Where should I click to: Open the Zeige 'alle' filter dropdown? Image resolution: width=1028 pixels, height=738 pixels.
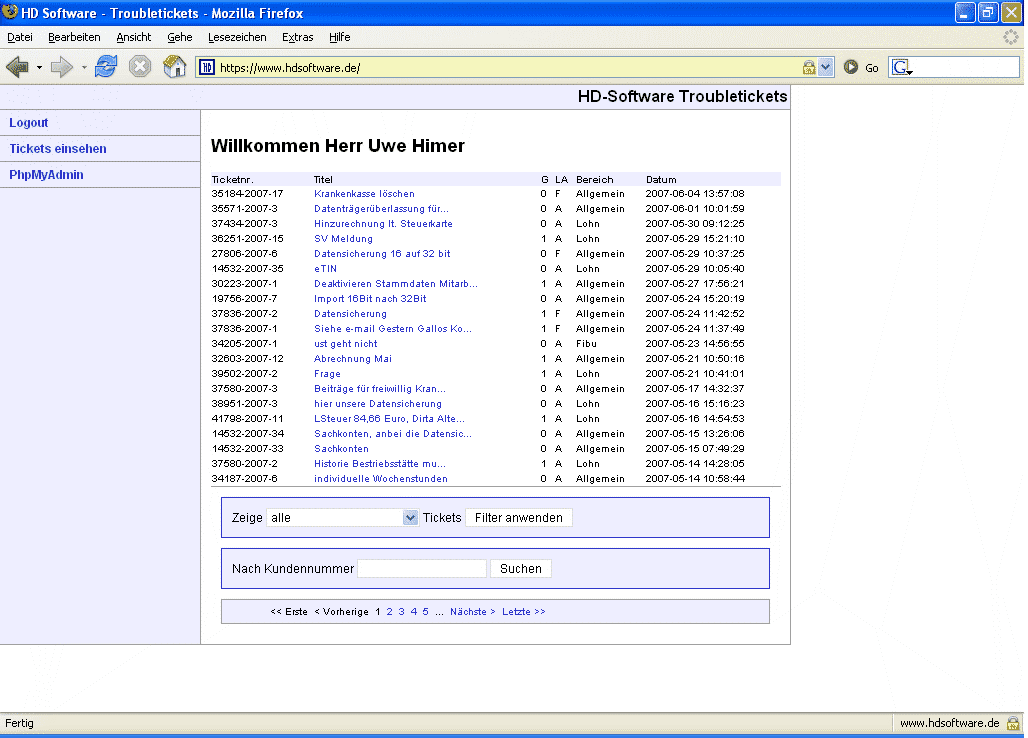tap(410, 518)
